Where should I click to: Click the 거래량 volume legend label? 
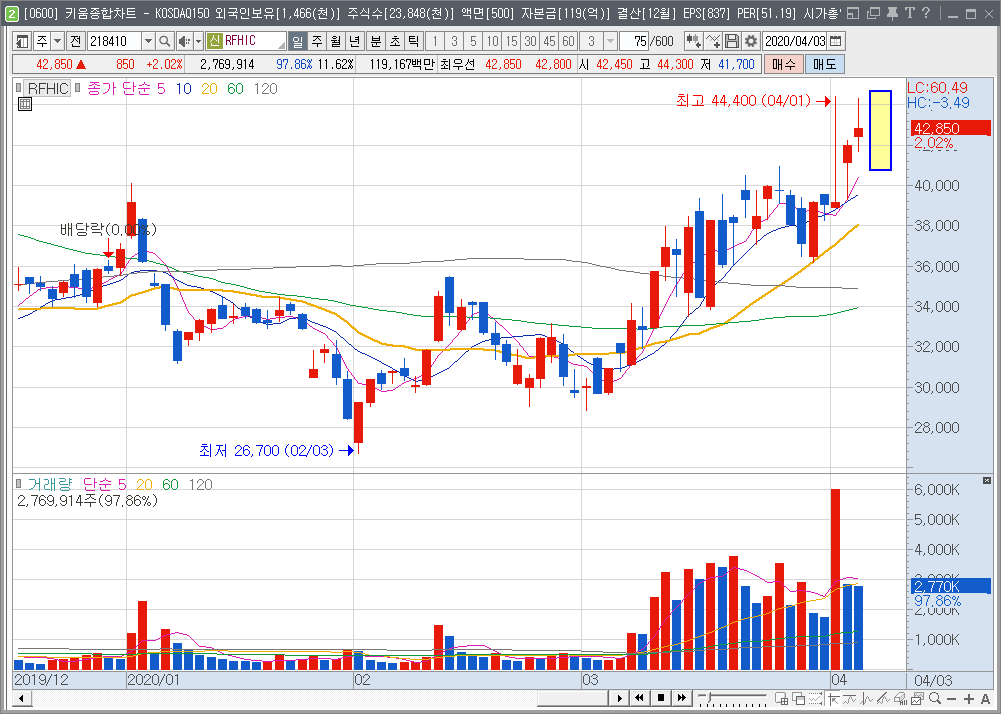[x=50, y=485]
